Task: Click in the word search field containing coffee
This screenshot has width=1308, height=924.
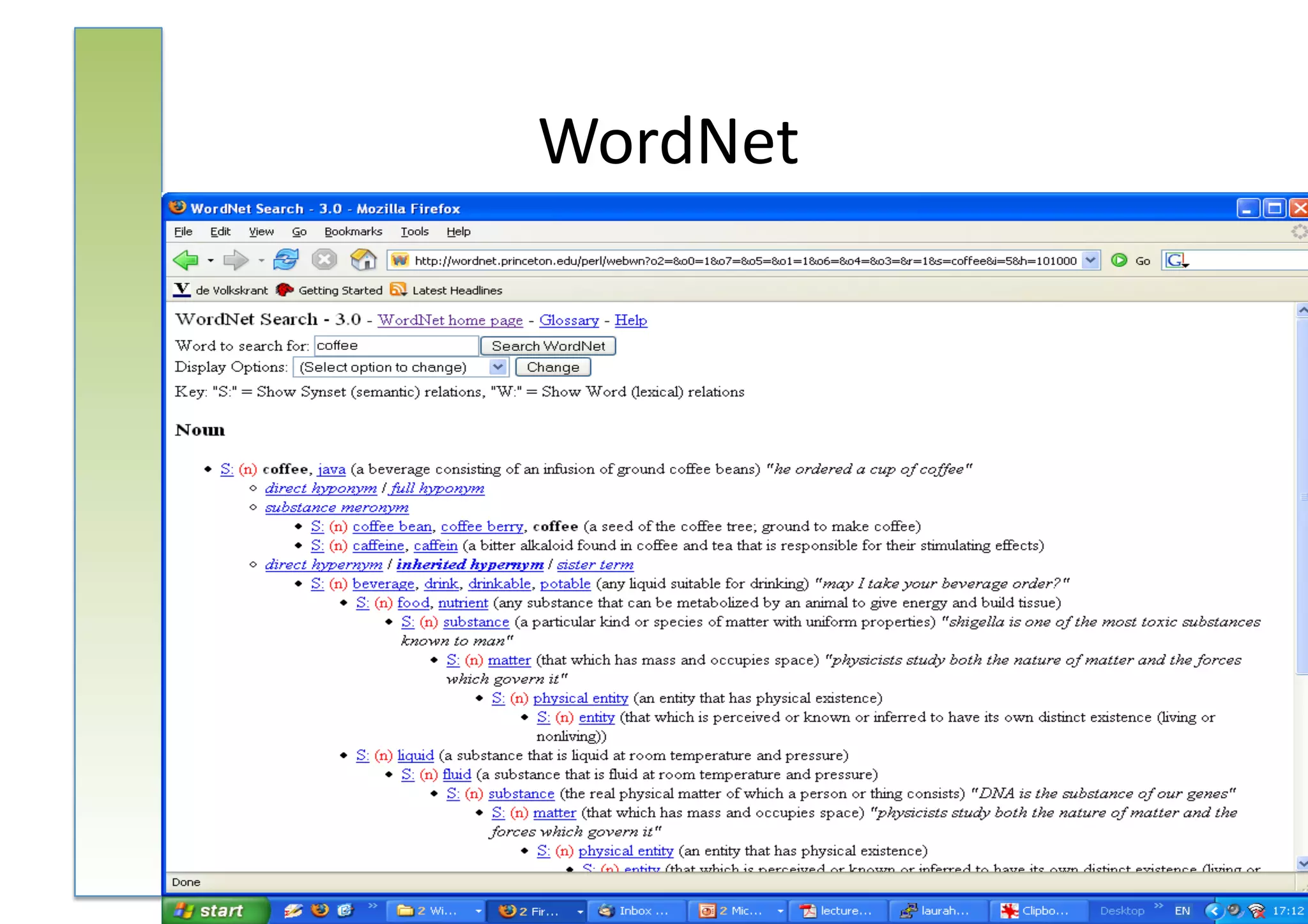Action: (x=396, y=345)
